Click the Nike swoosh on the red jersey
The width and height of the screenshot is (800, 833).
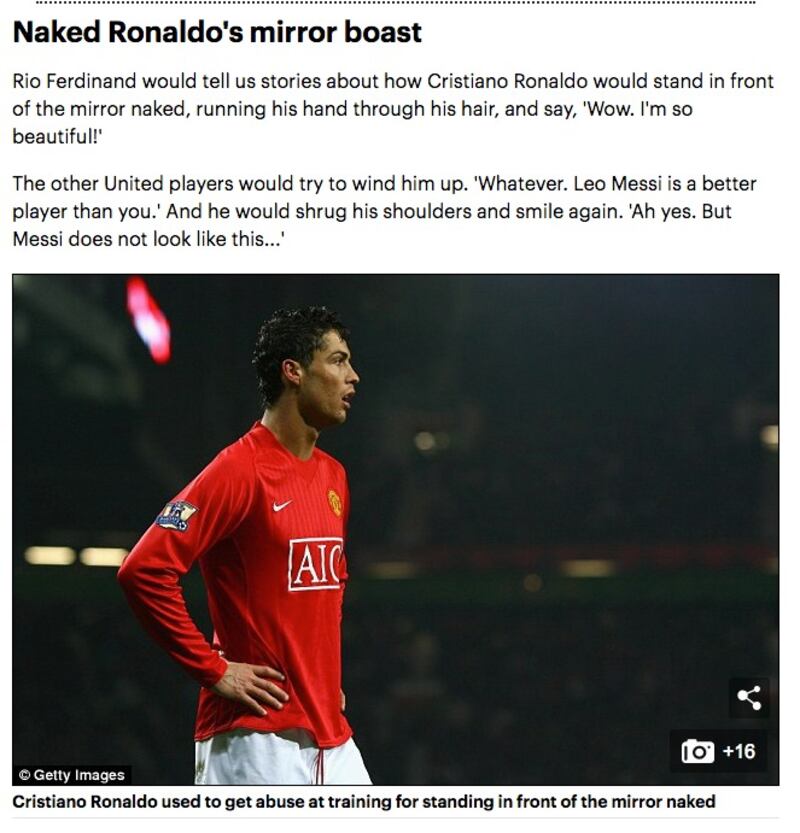click(x=282, y=505)
